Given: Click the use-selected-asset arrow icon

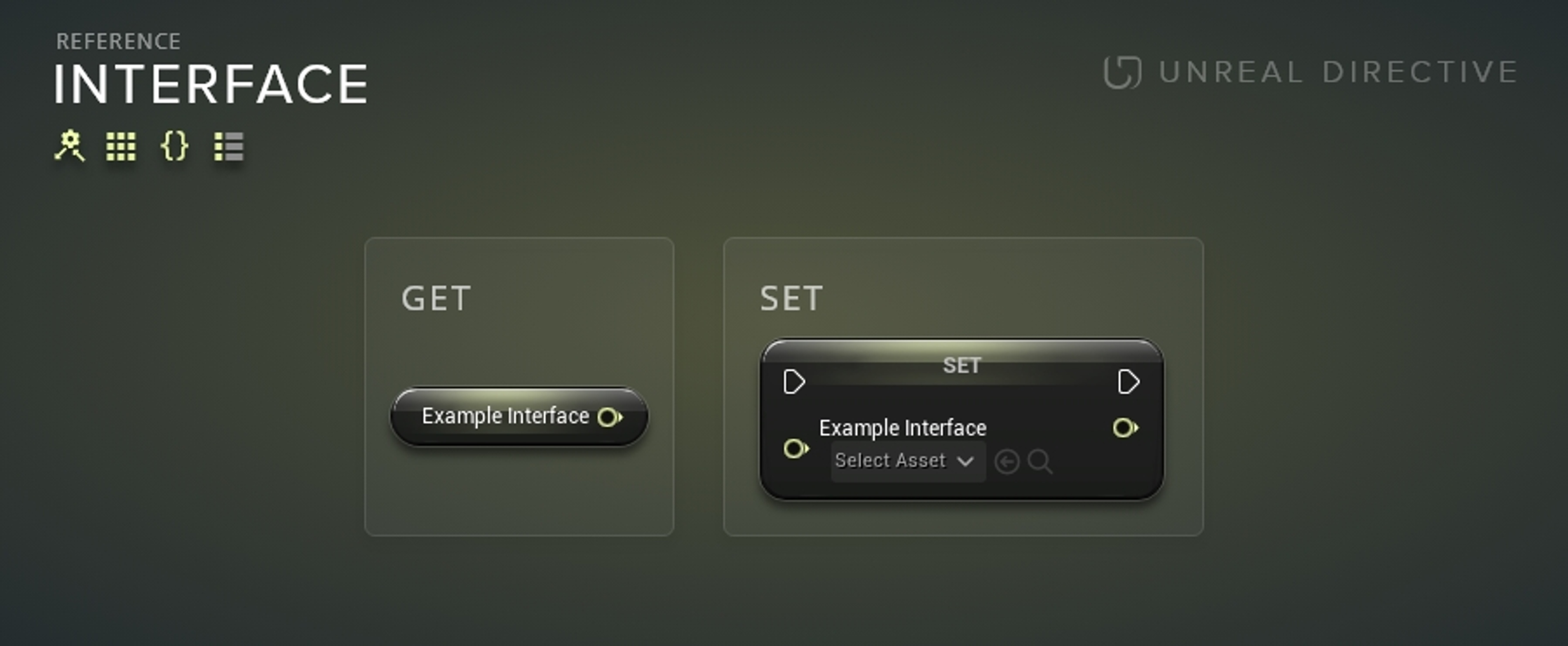Looking at the screenshot, I should tap(1007, 462).
